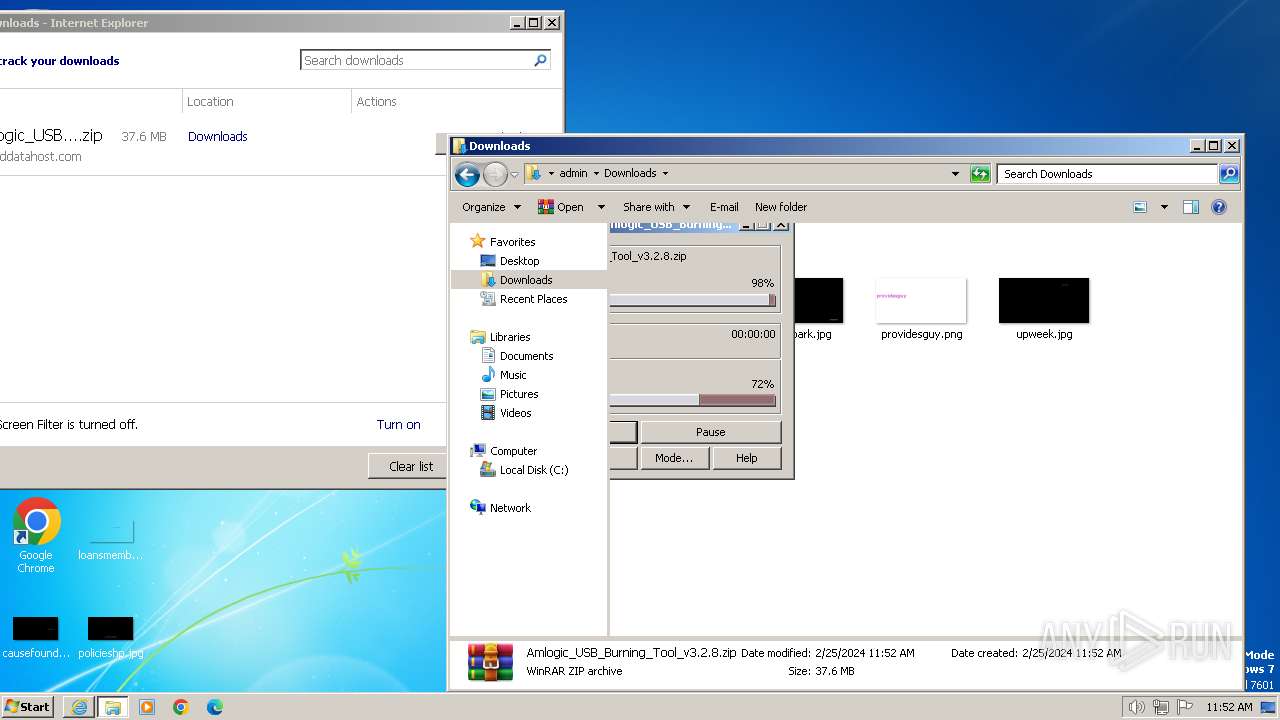Click the Start button
Image resolution: width=1280 pixels, height=720 pixels.
[27, 706]
